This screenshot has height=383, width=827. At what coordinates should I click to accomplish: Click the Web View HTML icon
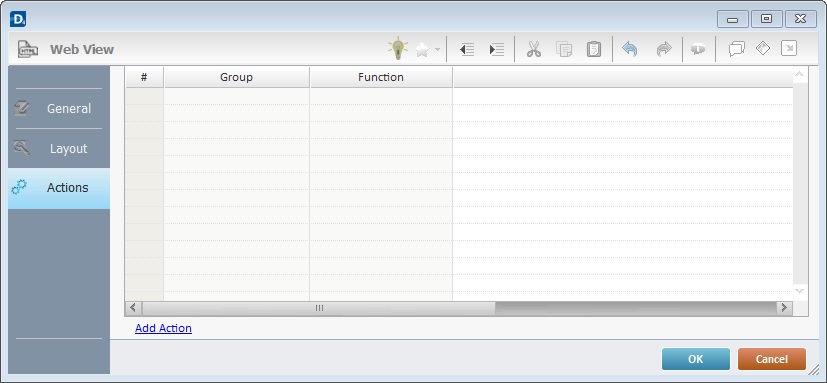(28, 49)
